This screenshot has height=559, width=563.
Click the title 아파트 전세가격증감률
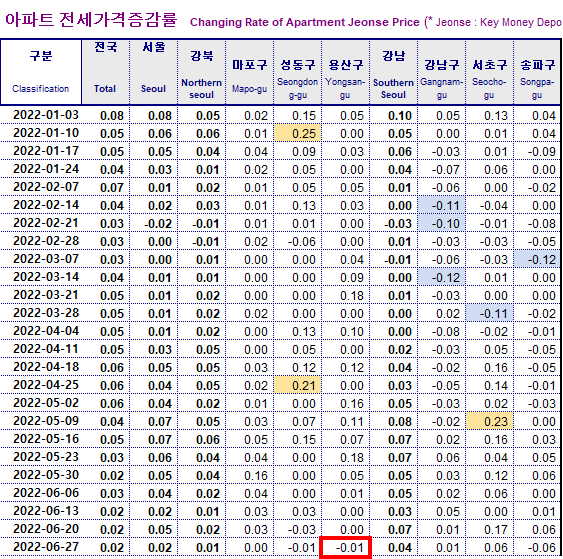91,19
